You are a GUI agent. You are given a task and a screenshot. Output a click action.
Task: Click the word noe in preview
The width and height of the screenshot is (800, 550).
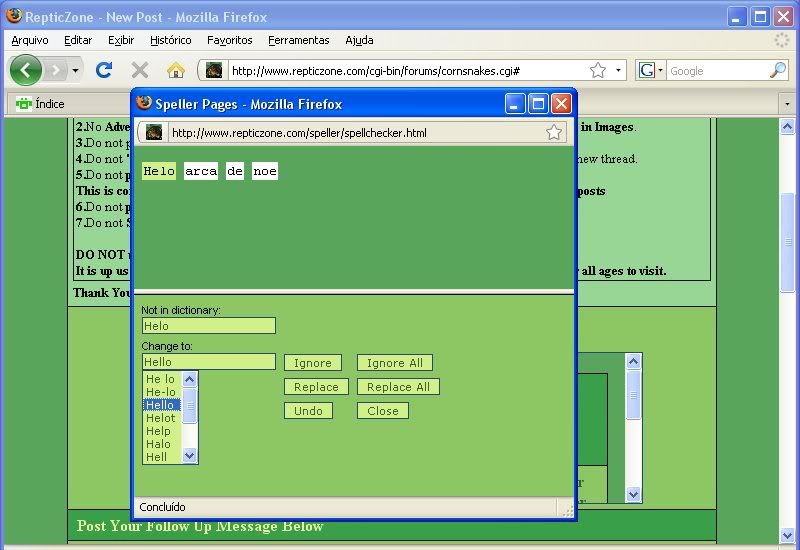pyautogui.click(x=265, y=171)
